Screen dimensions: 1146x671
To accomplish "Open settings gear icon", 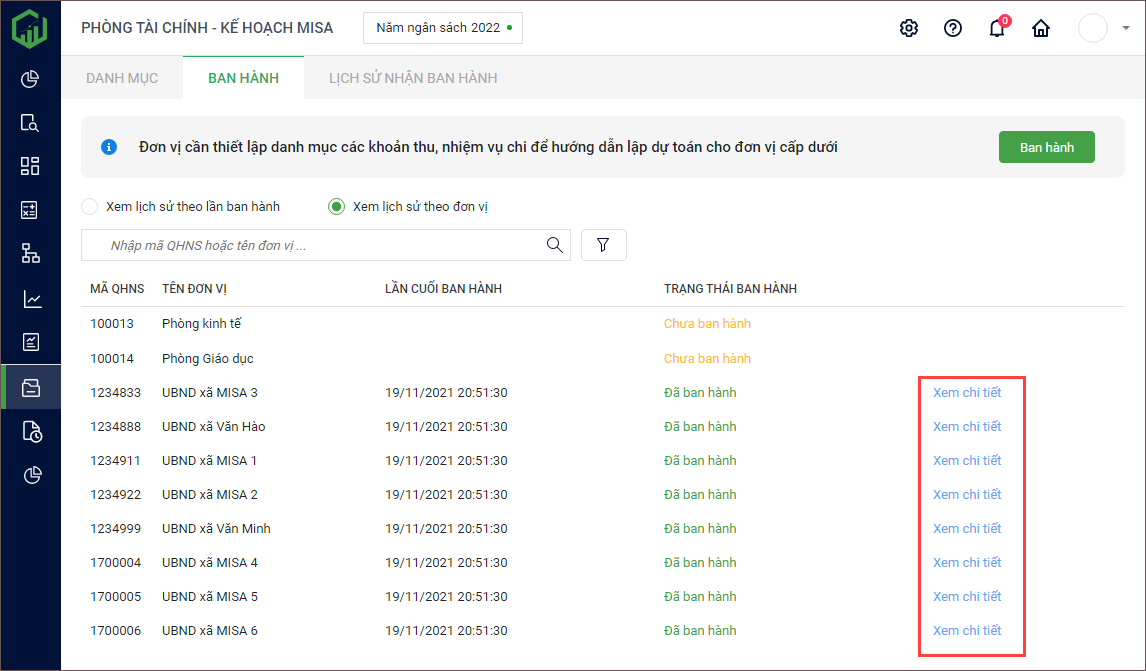I will click(x=908, y=28).
